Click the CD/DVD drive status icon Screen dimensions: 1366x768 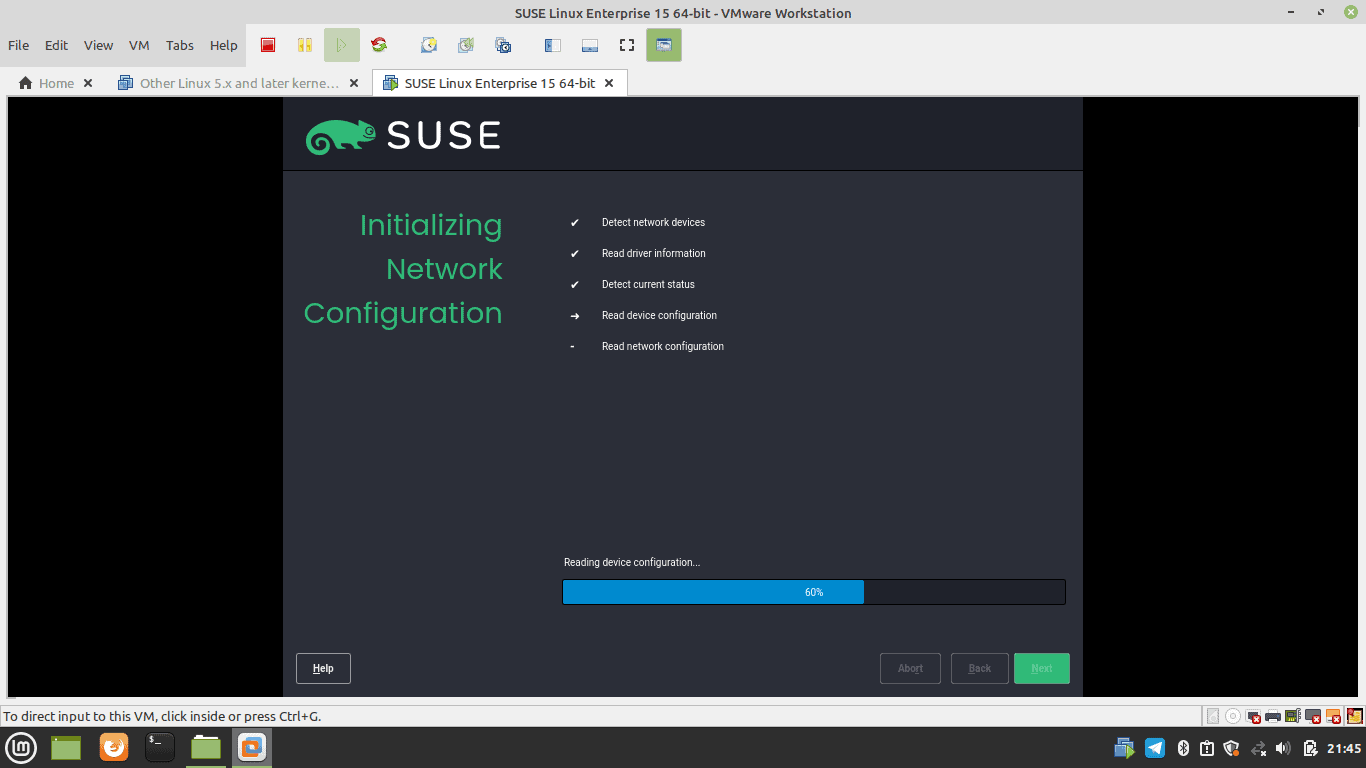click(x=1233, y=716)
